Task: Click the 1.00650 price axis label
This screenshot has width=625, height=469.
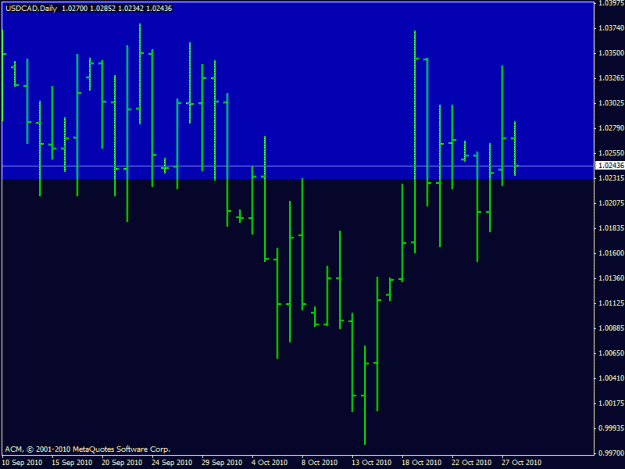Action: (x=611, y=353)
